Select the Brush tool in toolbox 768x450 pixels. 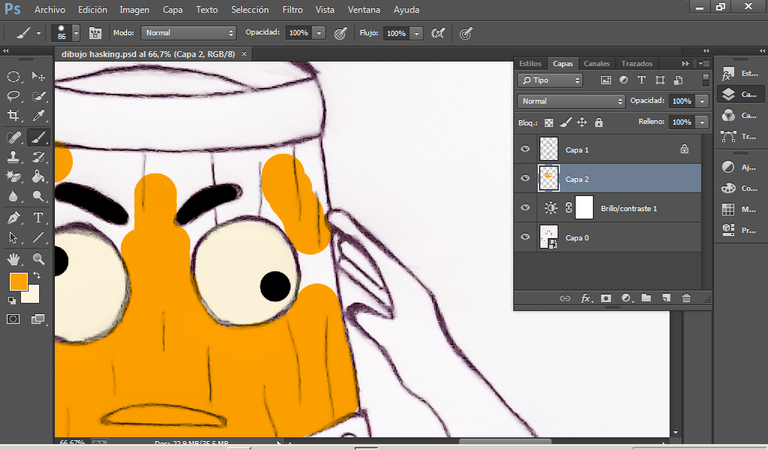pyautogui.click(x=38, y=138)
